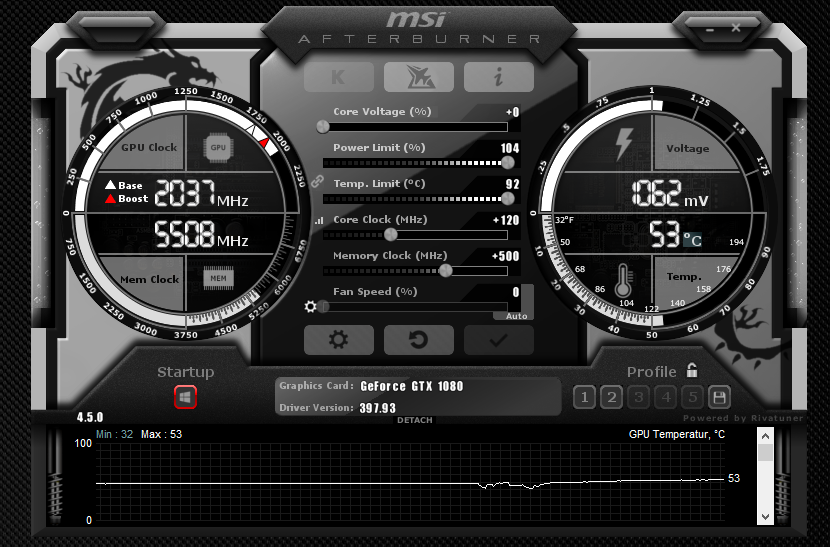Click the DETACH monitor label
This screenshot has height=547, width=830.
point(415,420)
